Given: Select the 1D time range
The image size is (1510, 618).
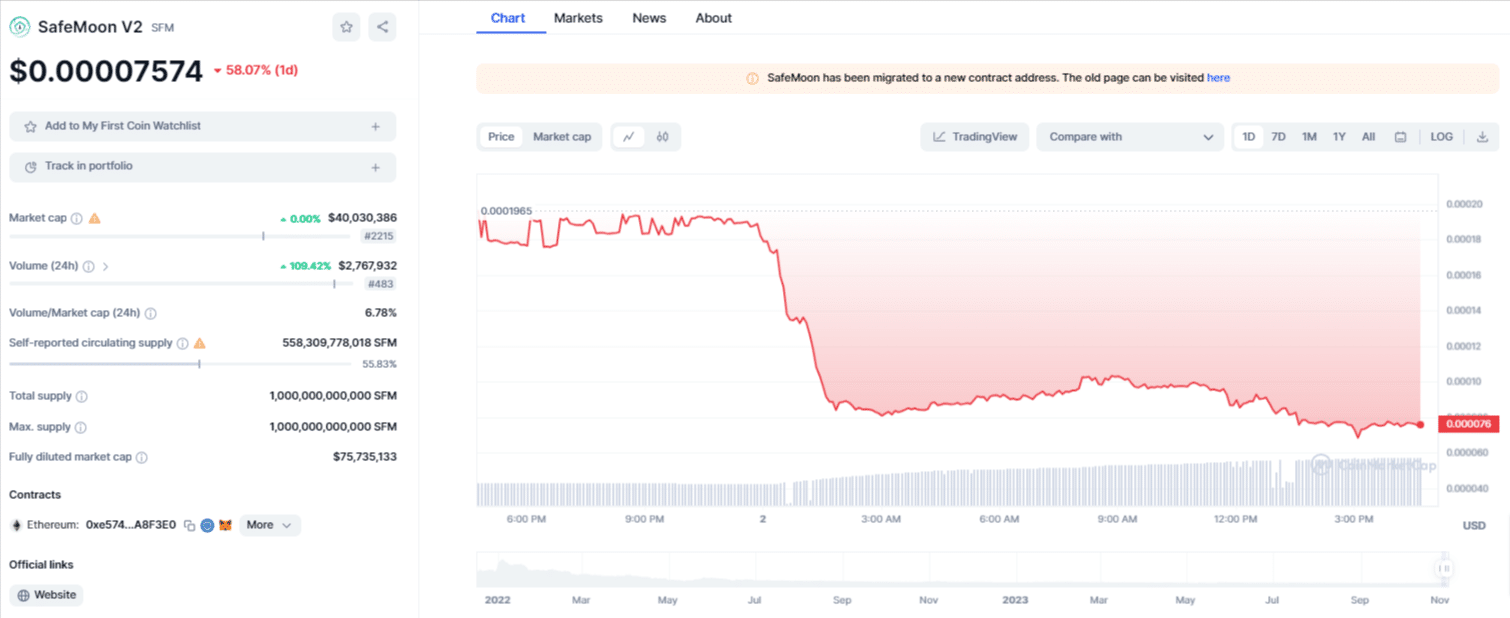Looking at the screenshot, I should pos(1249,137).
